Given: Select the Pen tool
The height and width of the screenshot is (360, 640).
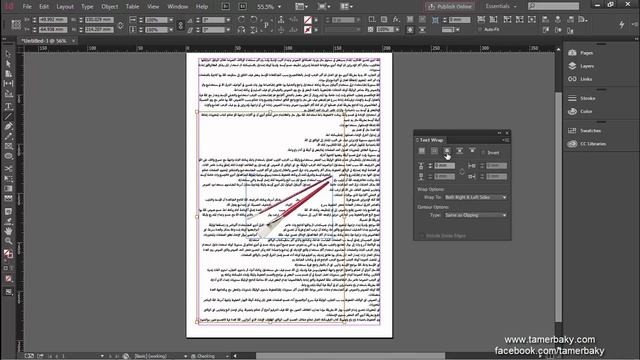Looking at the screenshot, I should pos(8,127).
